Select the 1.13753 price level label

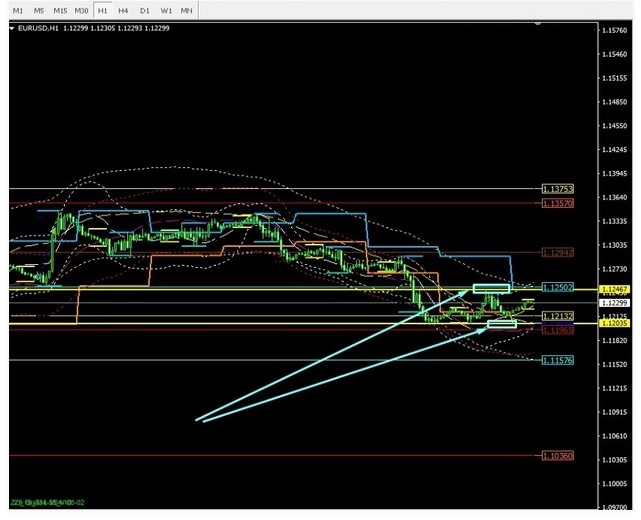pos(558,189)
